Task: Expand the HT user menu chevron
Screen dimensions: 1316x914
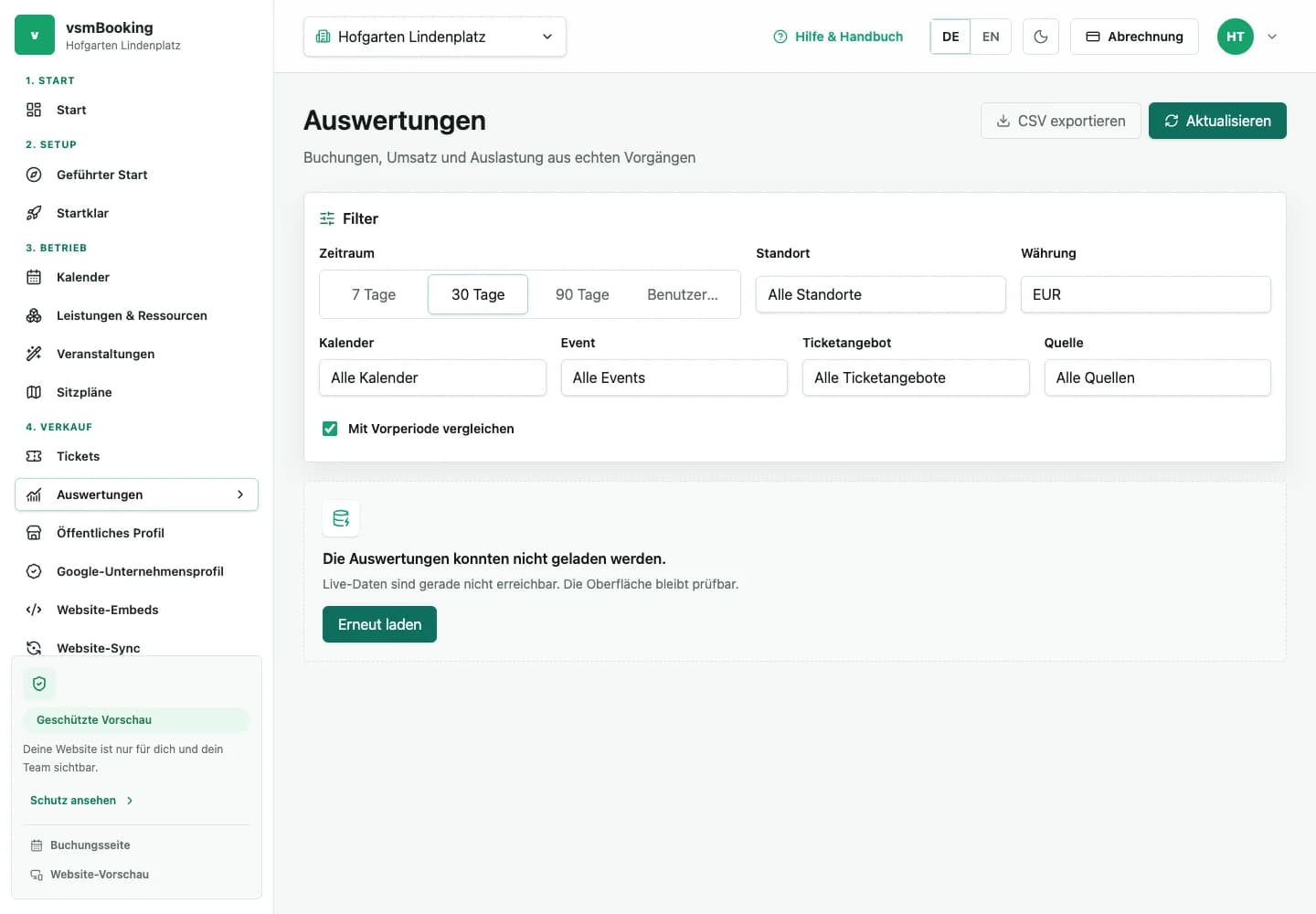Action: click(x=1272, y=37)
